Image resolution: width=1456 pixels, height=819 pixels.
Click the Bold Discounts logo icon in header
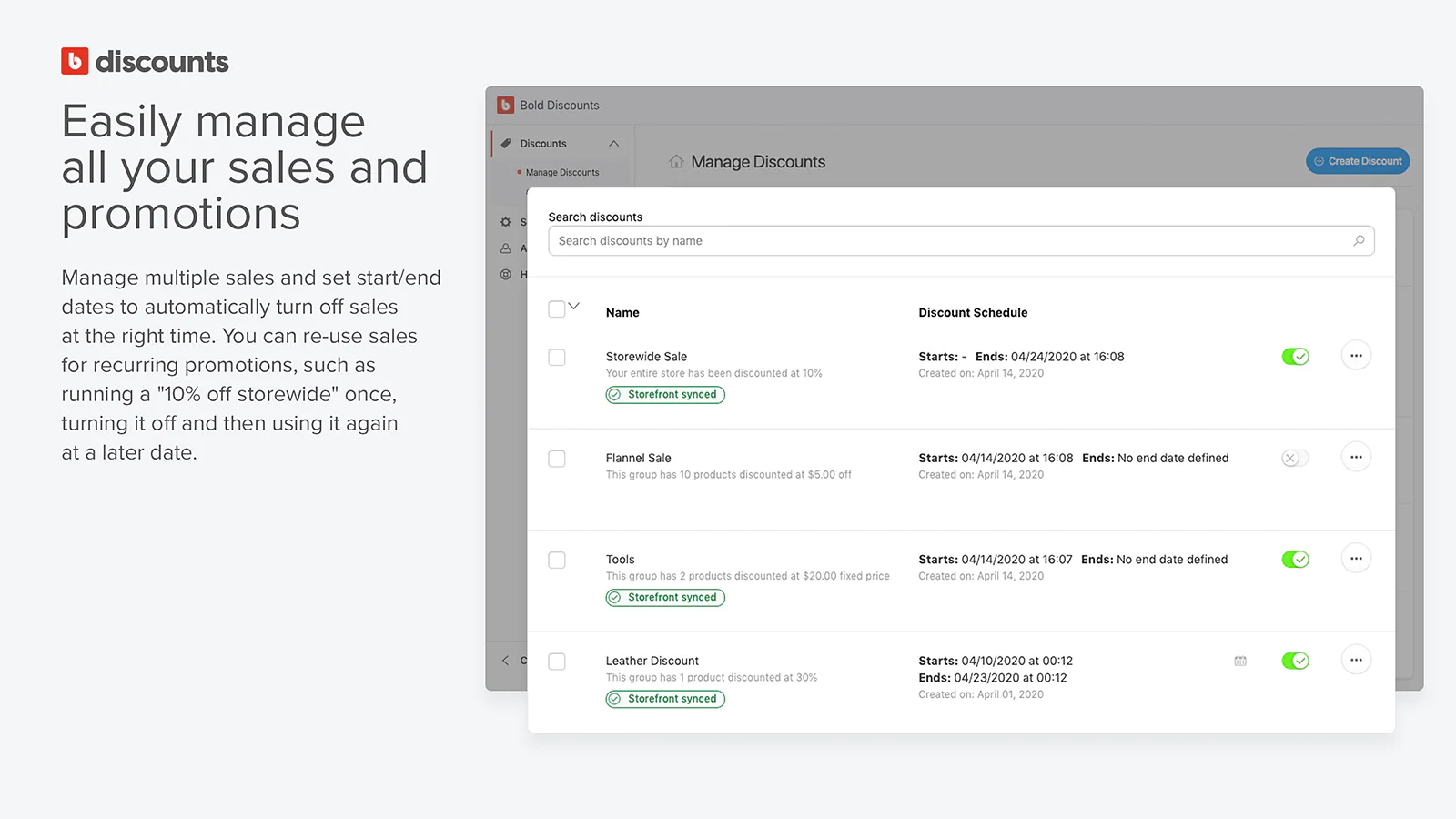[506, 106]
